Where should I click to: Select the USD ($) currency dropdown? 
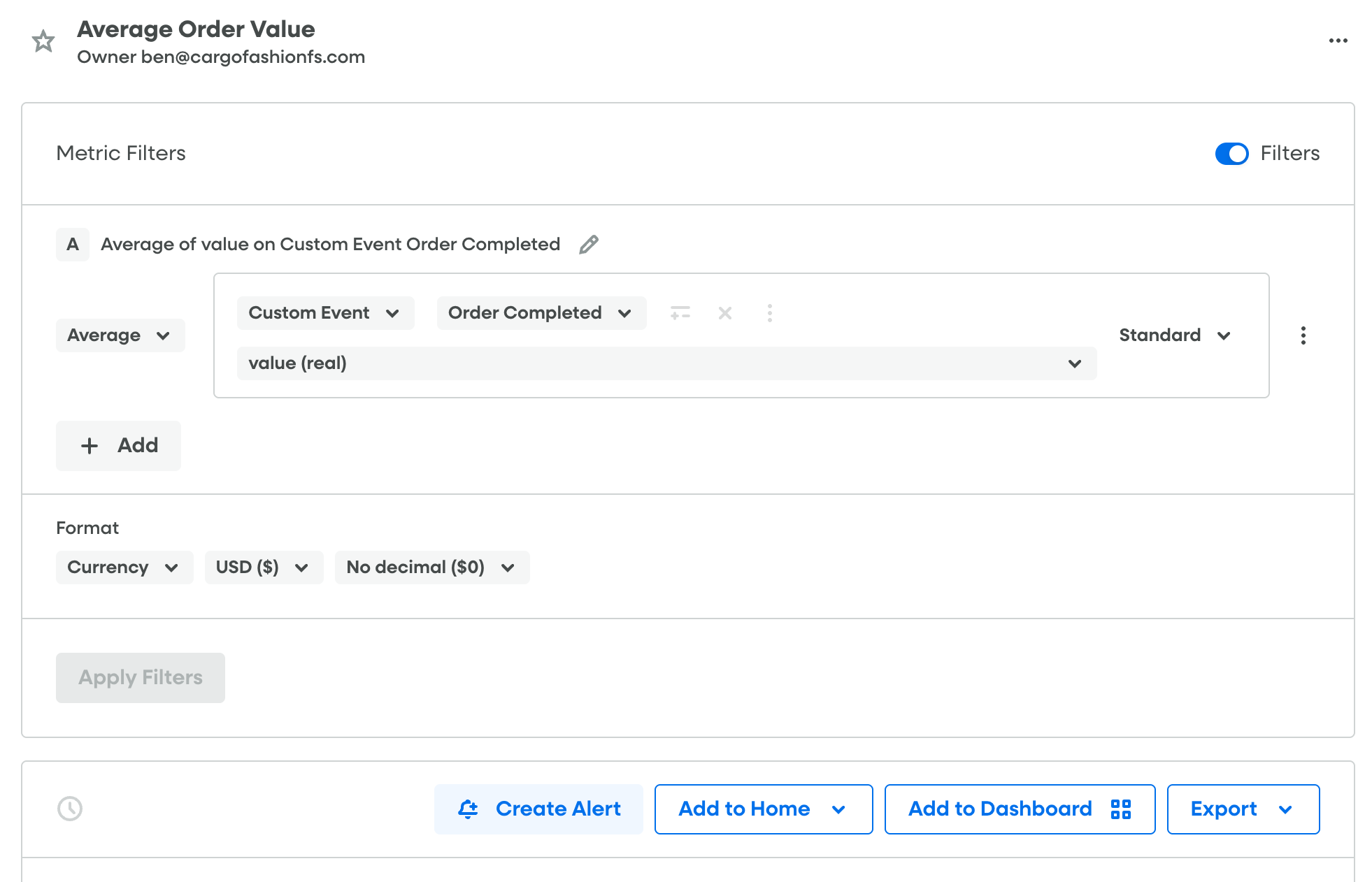pos(264,567)
